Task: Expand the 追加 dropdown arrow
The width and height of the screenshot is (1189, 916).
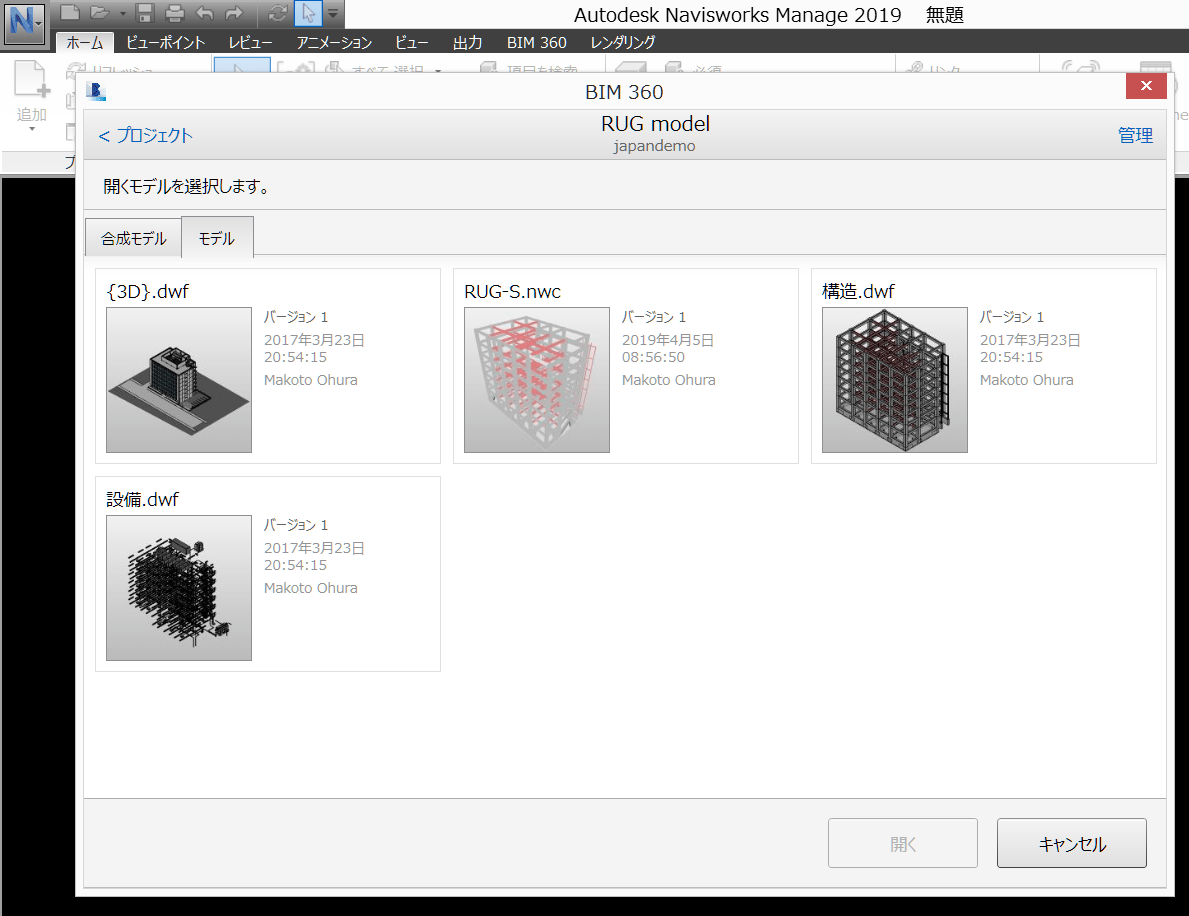Action: click(x=32, y=129)
